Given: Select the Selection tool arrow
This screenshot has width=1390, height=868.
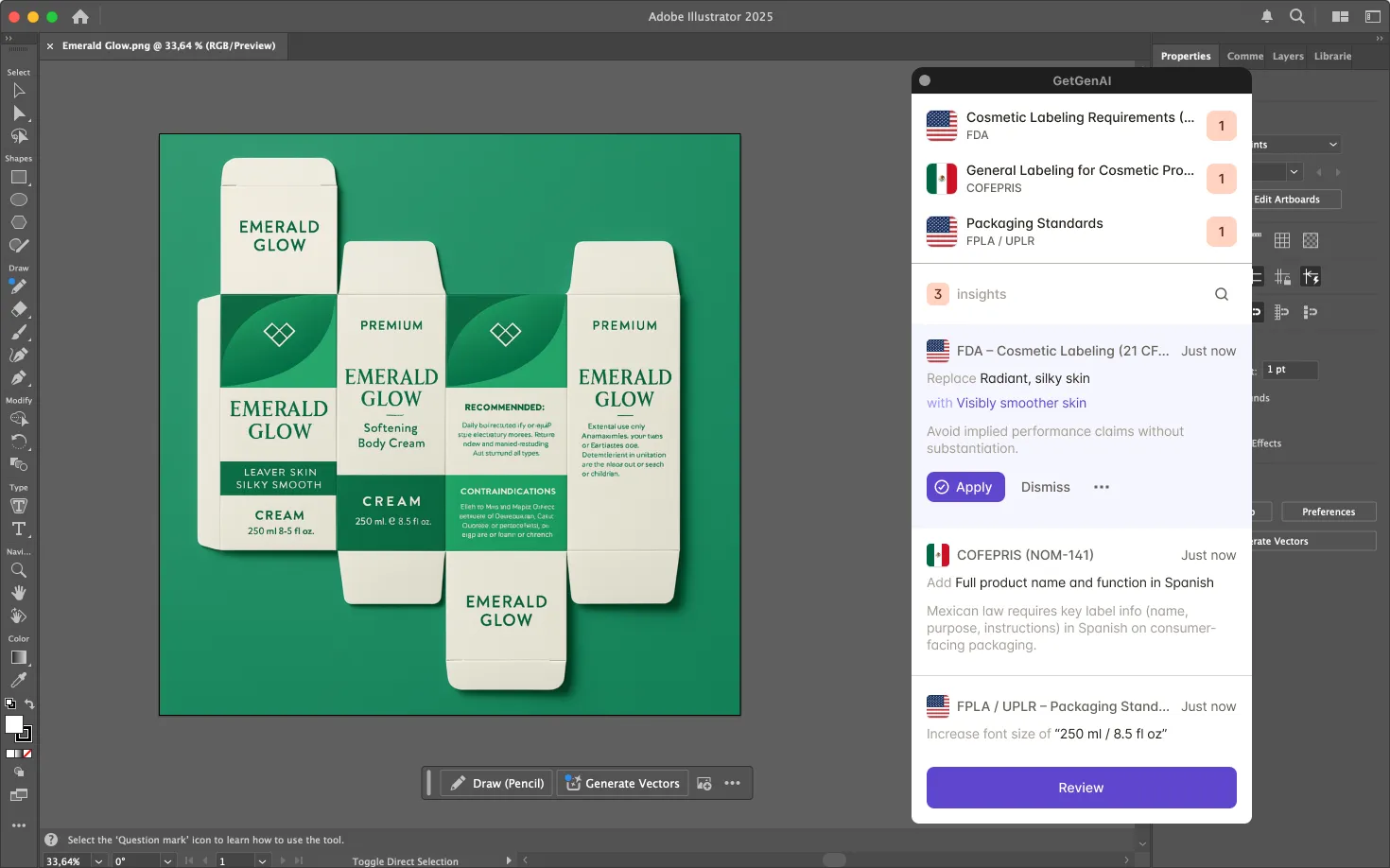Looking at the screenshot, I should 19,91.
